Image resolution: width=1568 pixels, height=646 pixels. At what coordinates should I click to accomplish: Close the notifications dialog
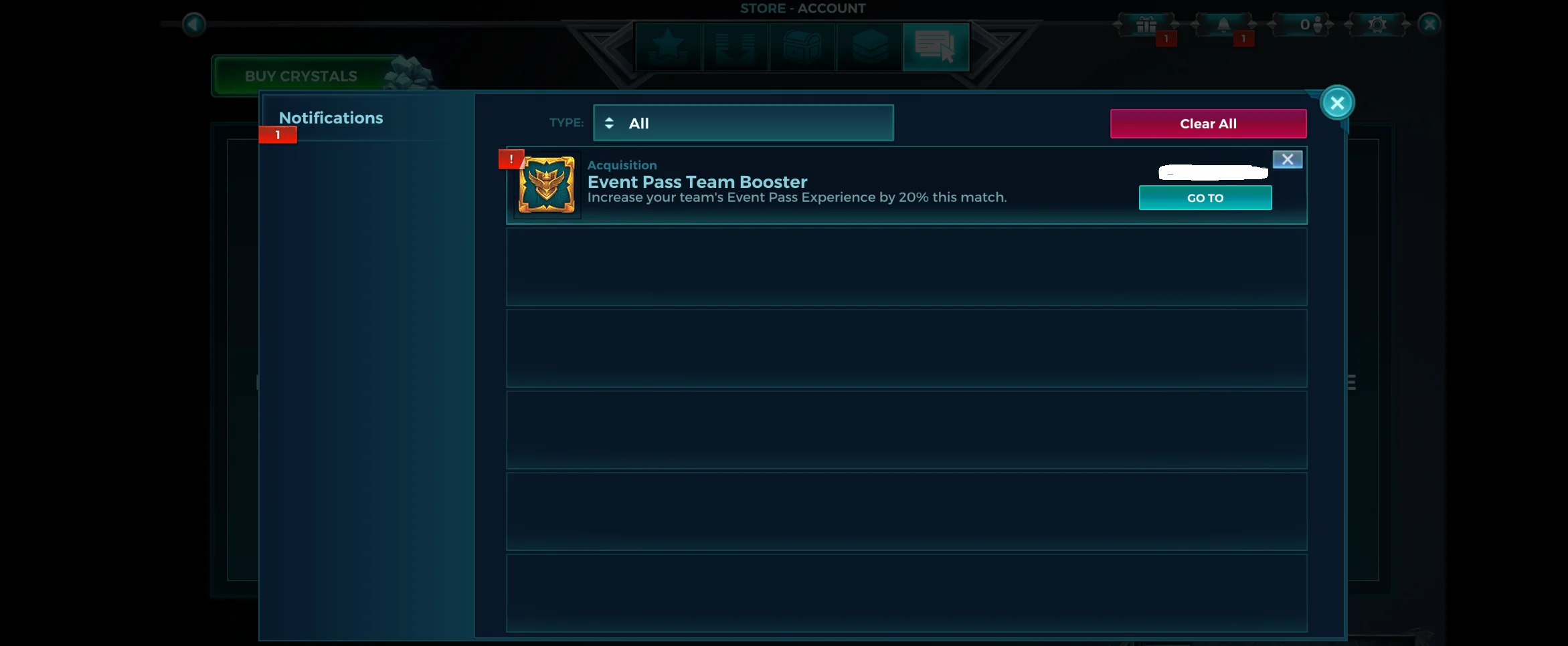point(1337,103)
